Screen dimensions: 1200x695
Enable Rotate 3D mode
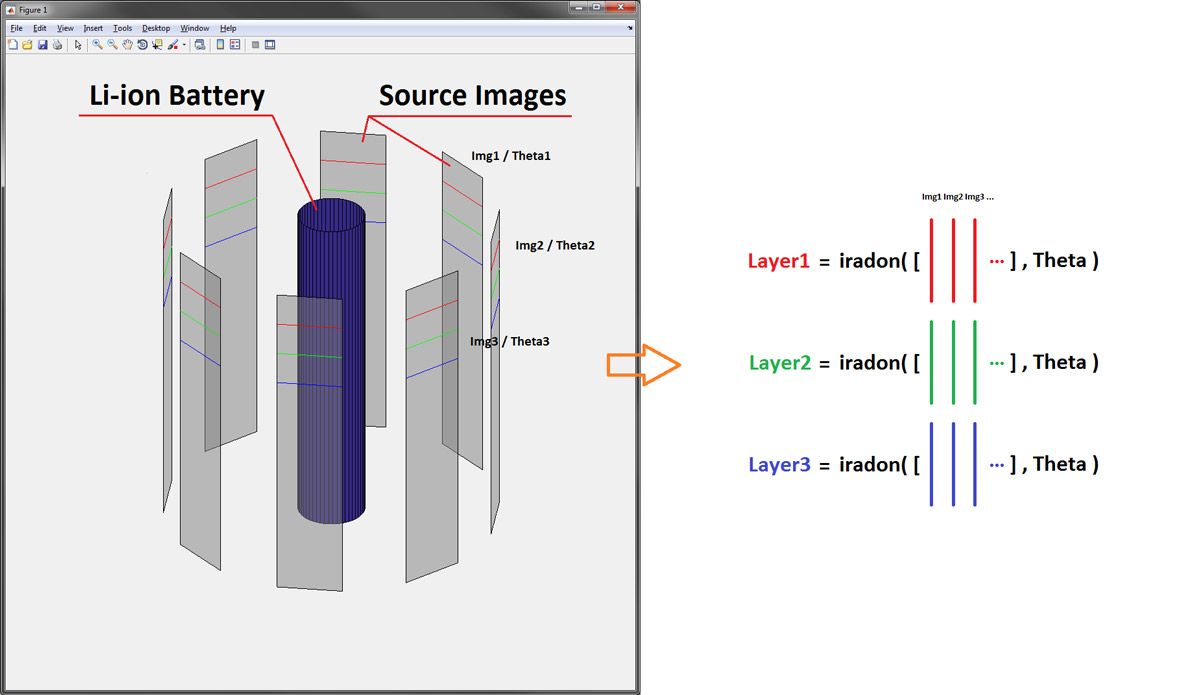142,44
